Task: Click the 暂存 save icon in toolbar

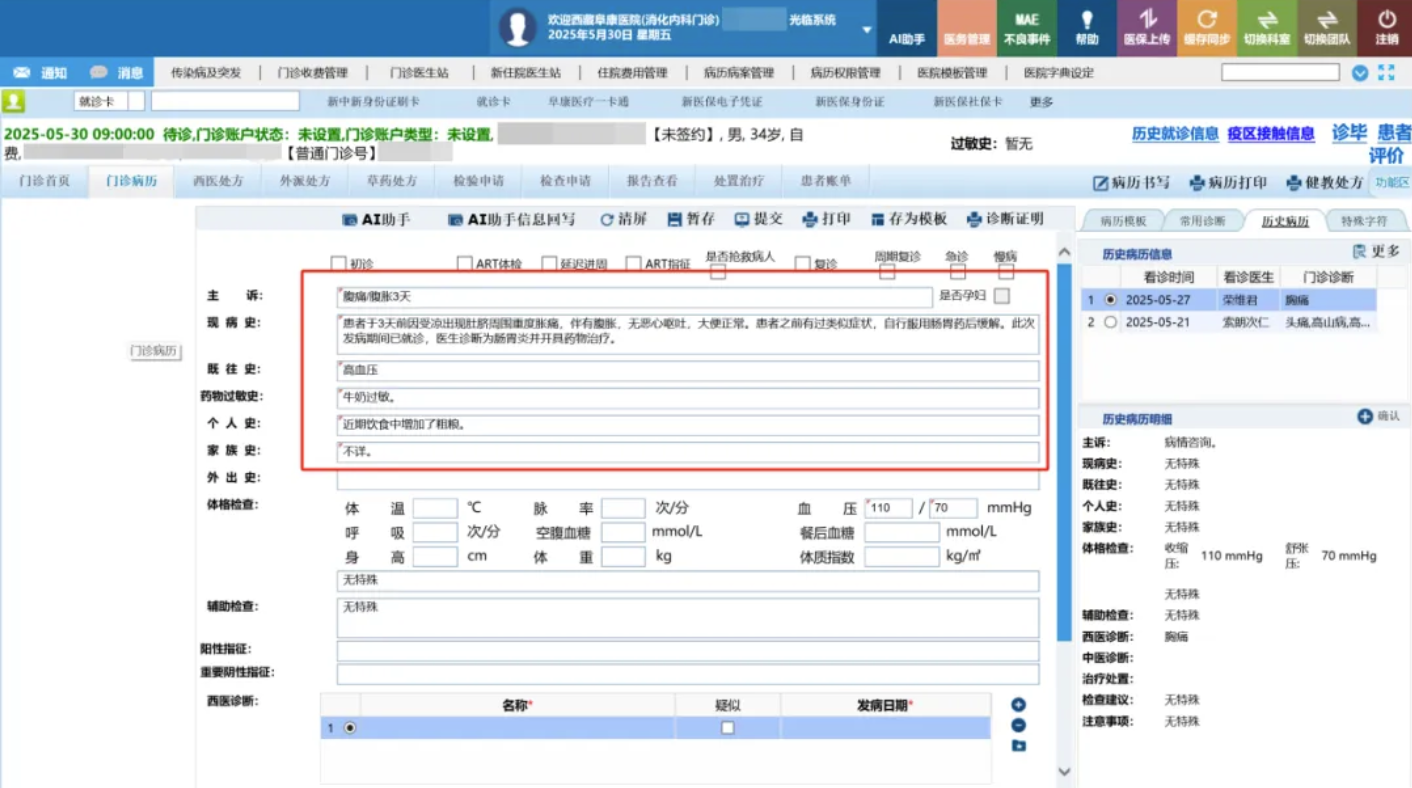Action: point(675,219)
